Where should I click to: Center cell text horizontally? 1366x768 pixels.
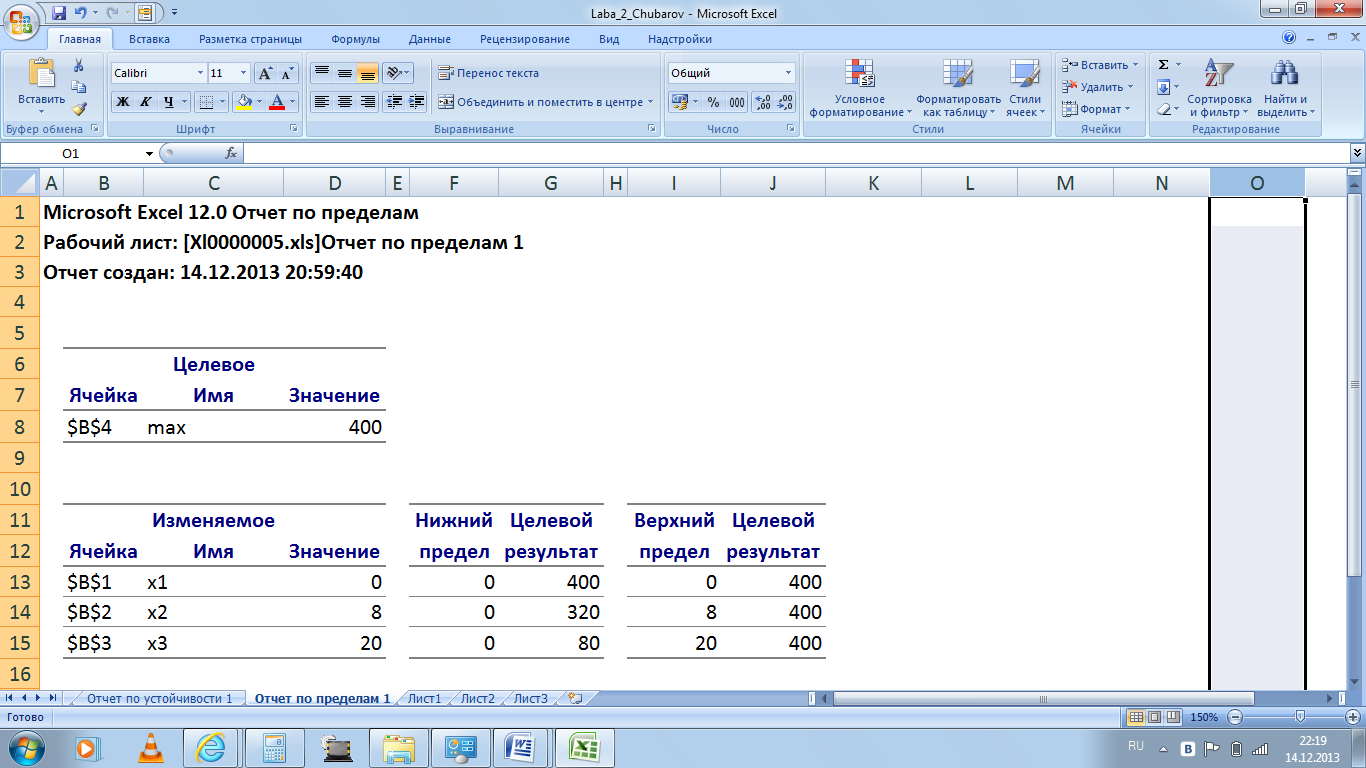point(344,102)
